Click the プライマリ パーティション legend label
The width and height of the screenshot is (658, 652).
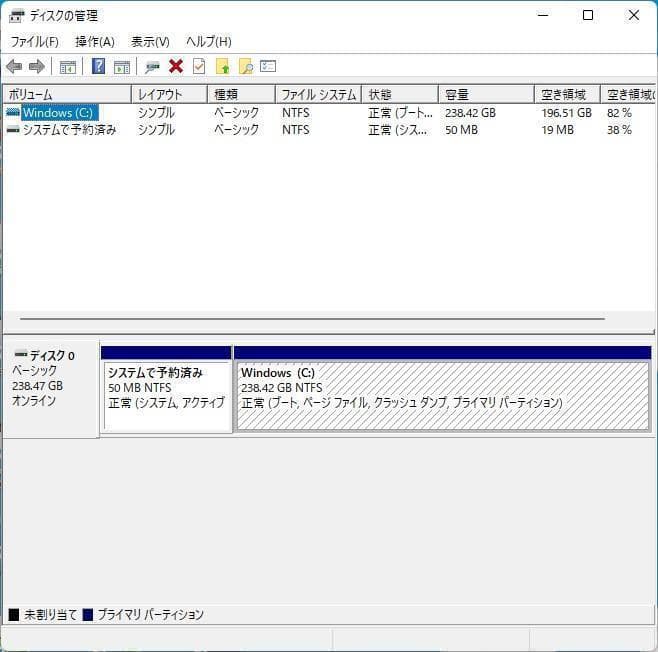(x=151, y=615)
